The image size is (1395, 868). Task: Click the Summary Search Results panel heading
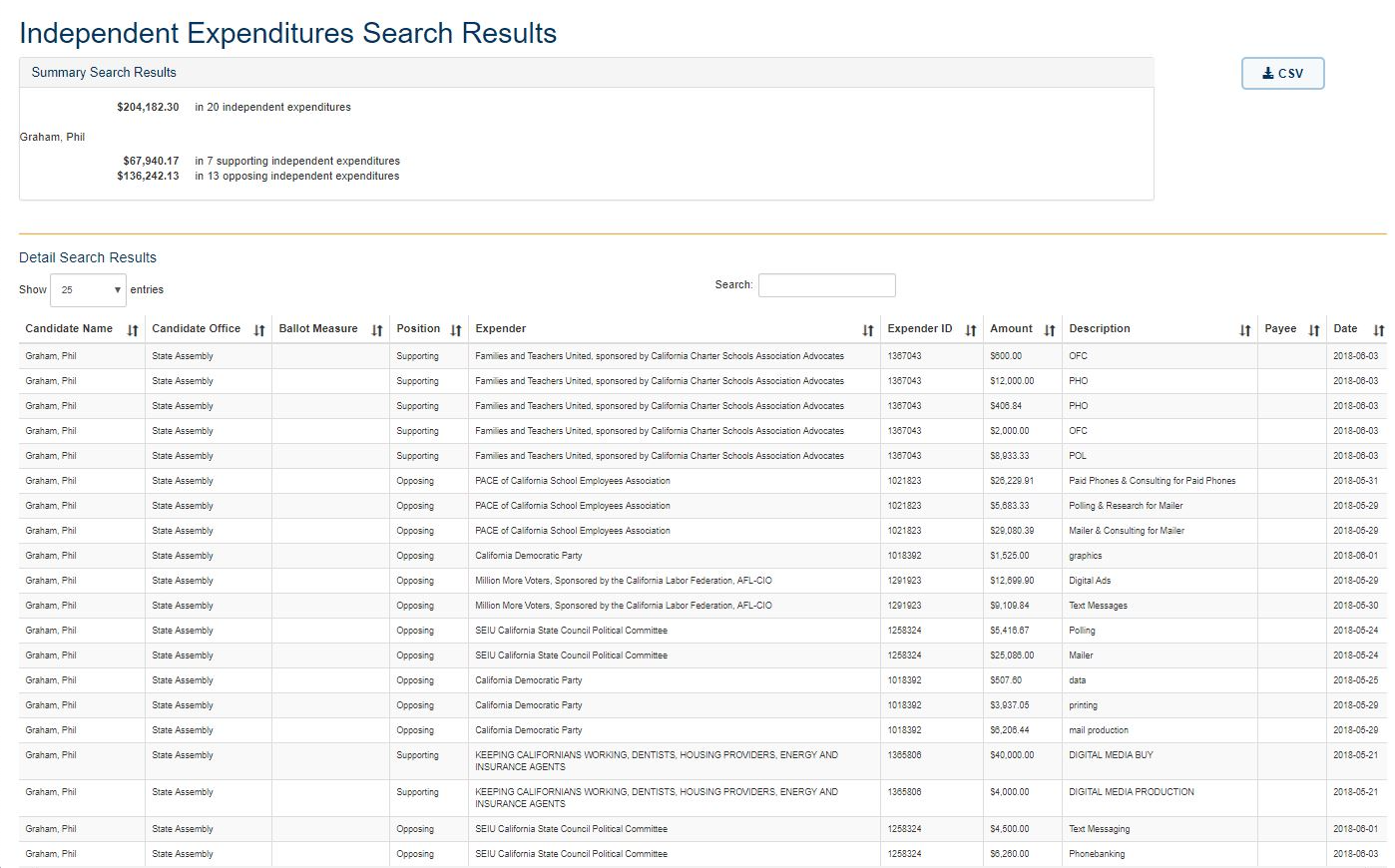point(104,73)
